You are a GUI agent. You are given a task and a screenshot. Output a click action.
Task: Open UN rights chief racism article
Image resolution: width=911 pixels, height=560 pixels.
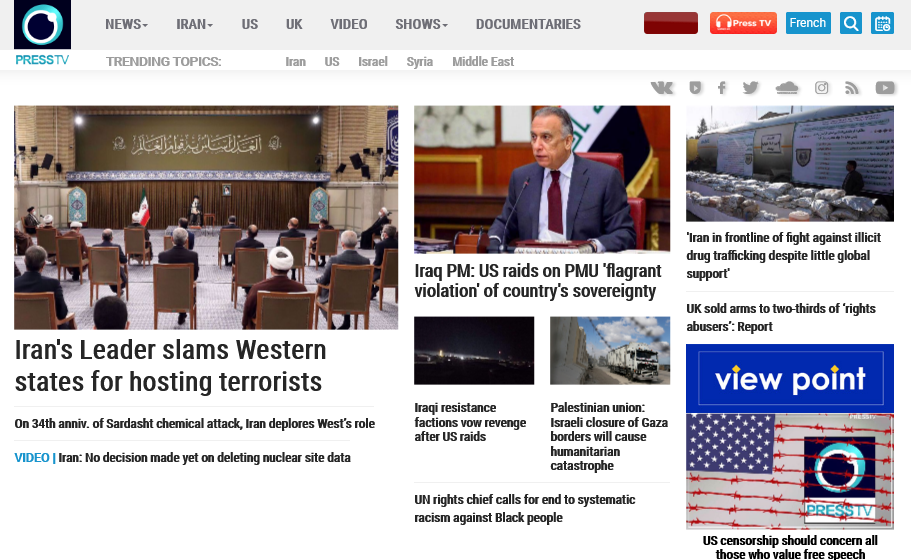tap(525, 508)
